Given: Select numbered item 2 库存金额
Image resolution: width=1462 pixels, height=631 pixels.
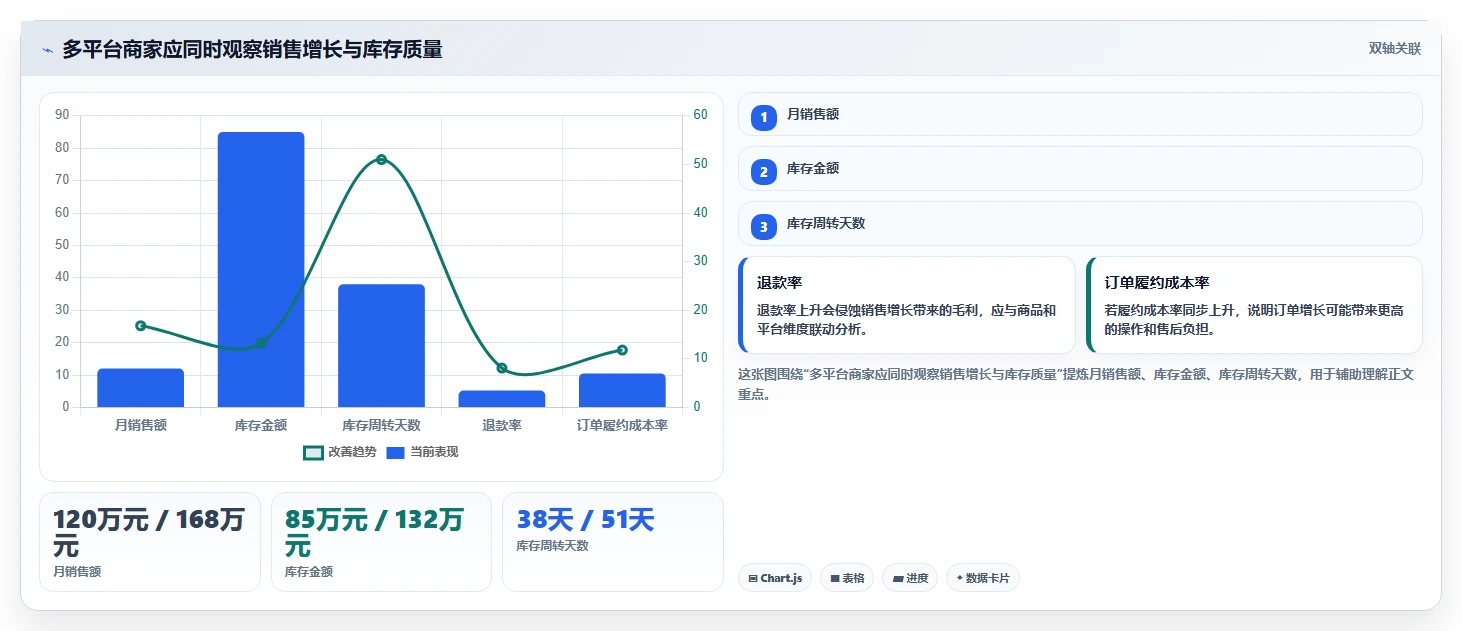Looking at the screenshot, I should point(1080,168).
